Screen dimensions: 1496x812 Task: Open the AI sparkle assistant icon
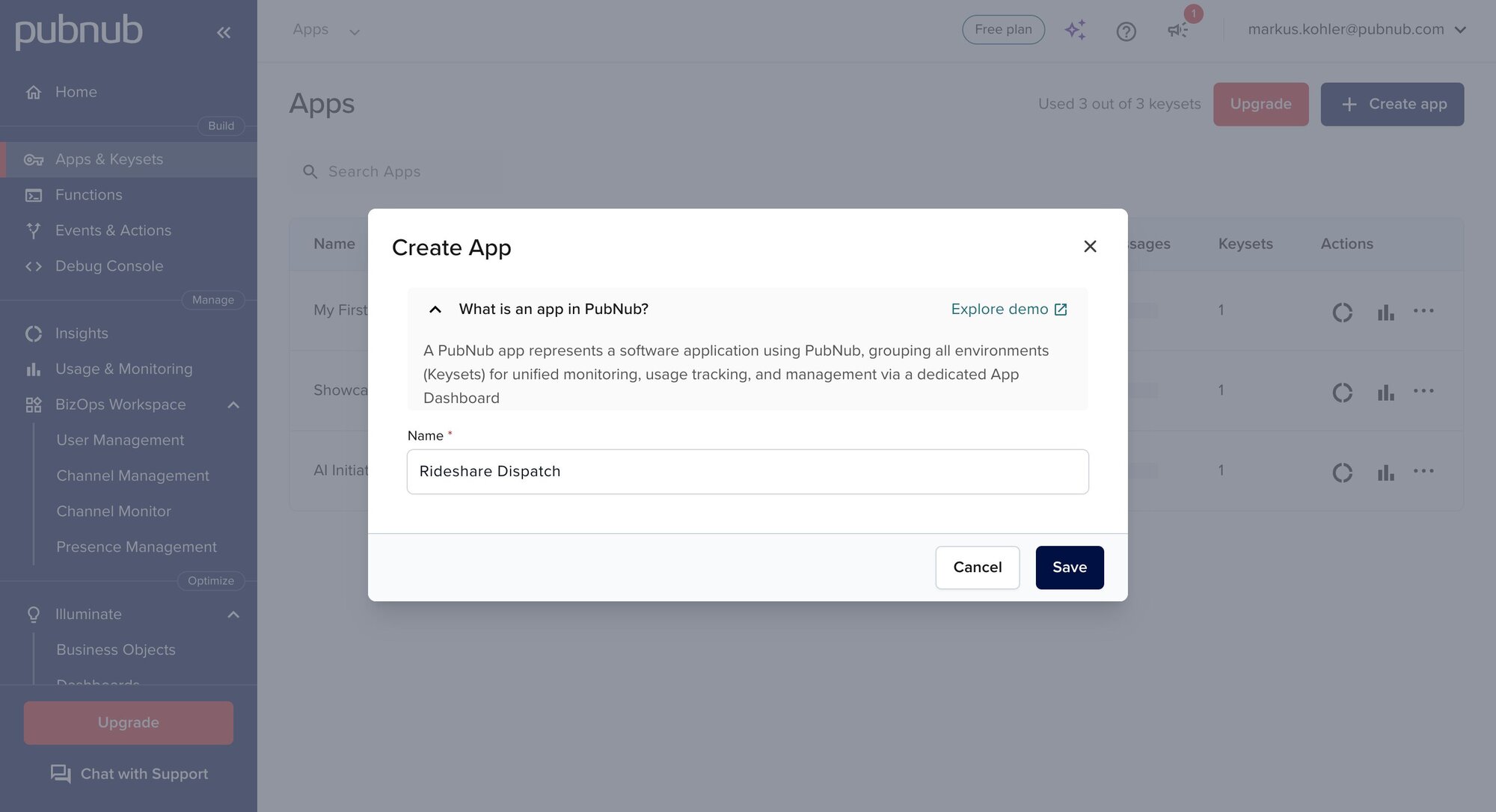pos(1075,30)
